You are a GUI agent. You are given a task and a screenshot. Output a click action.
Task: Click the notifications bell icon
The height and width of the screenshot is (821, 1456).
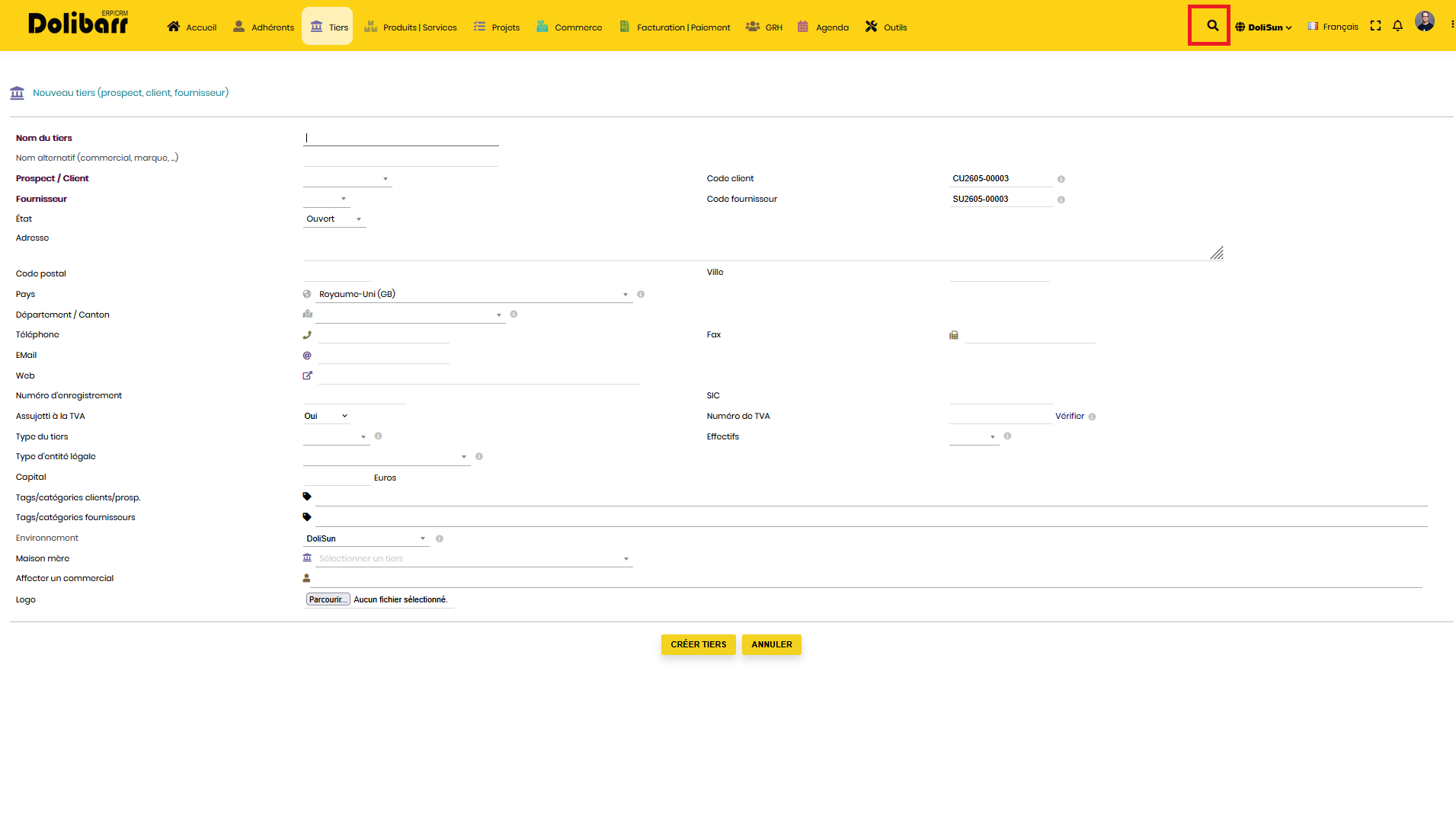(x=1397, y=26)
